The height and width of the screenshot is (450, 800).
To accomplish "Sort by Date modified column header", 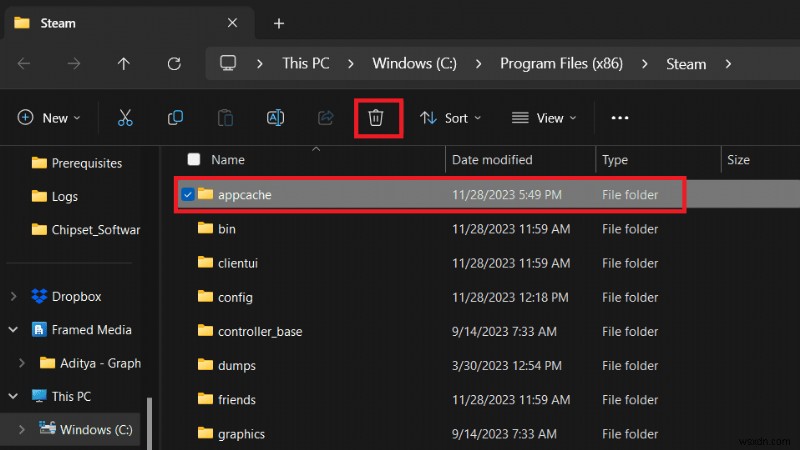I will (492, 160).
